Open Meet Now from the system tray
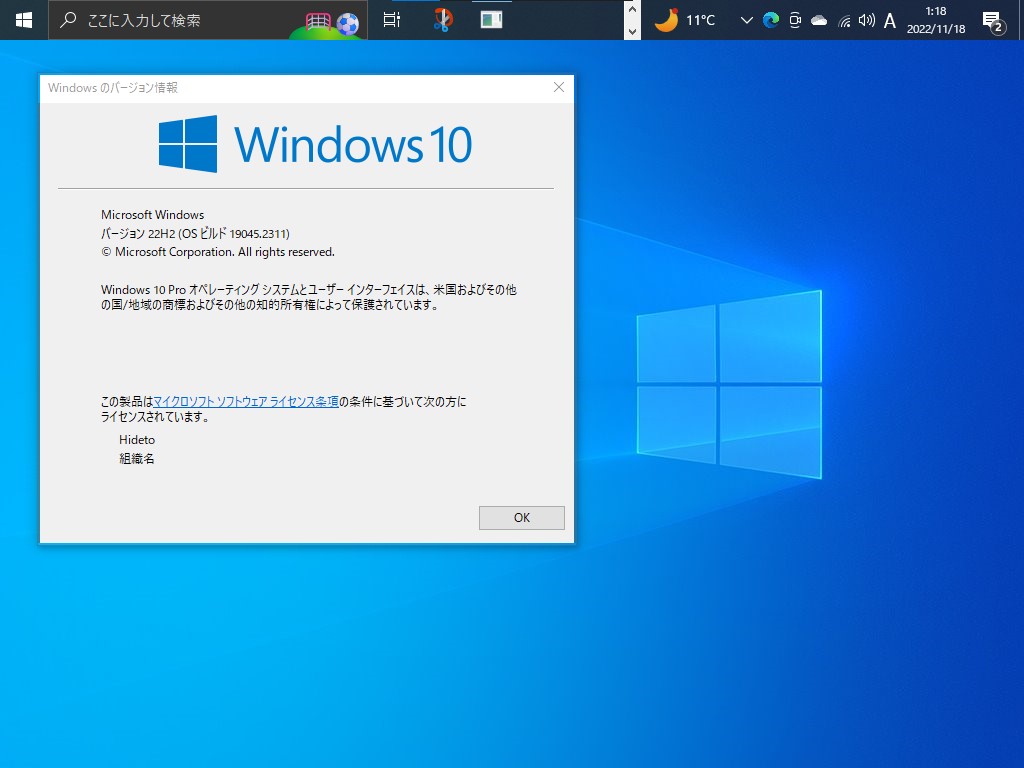The image size is (1024, 768). coord(796,20)
